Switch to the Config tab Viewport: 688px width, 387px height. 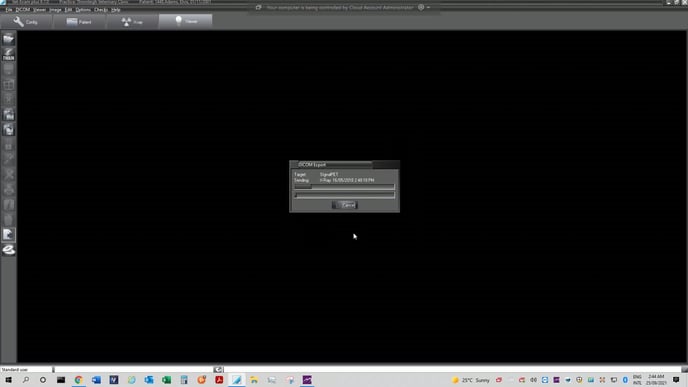pyautogui.click(x=26, y=22)
